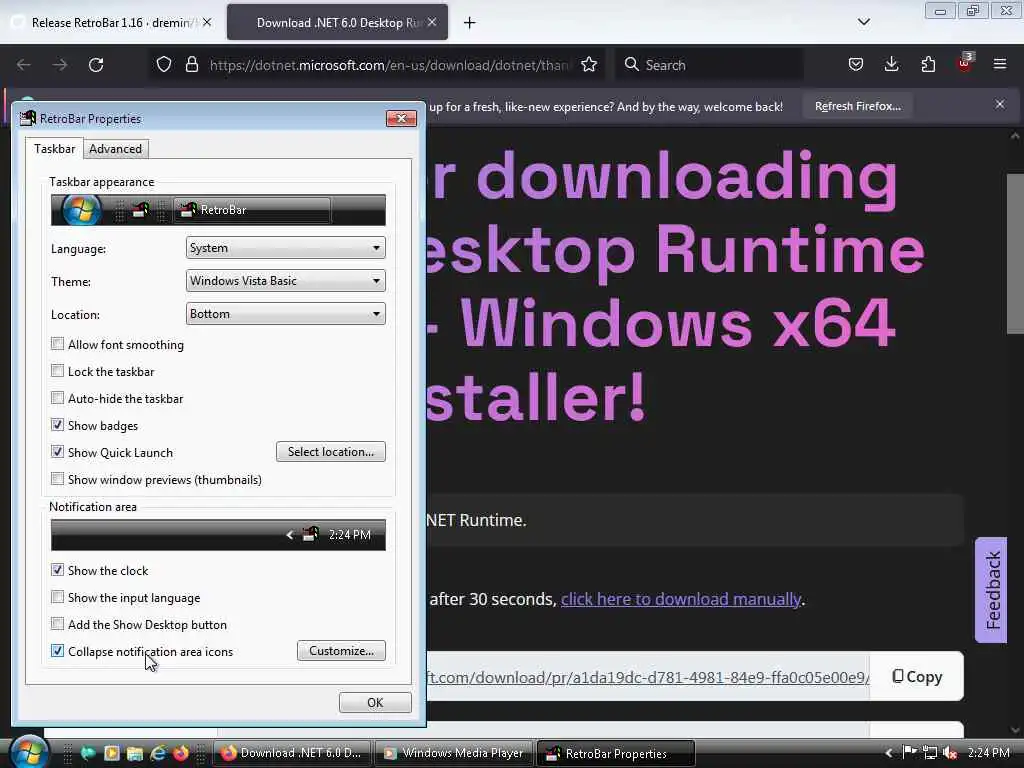Click the Firefox address bar URL
Image resolution: width=1024 pixels, height=768 pixels.
(389, 65)
